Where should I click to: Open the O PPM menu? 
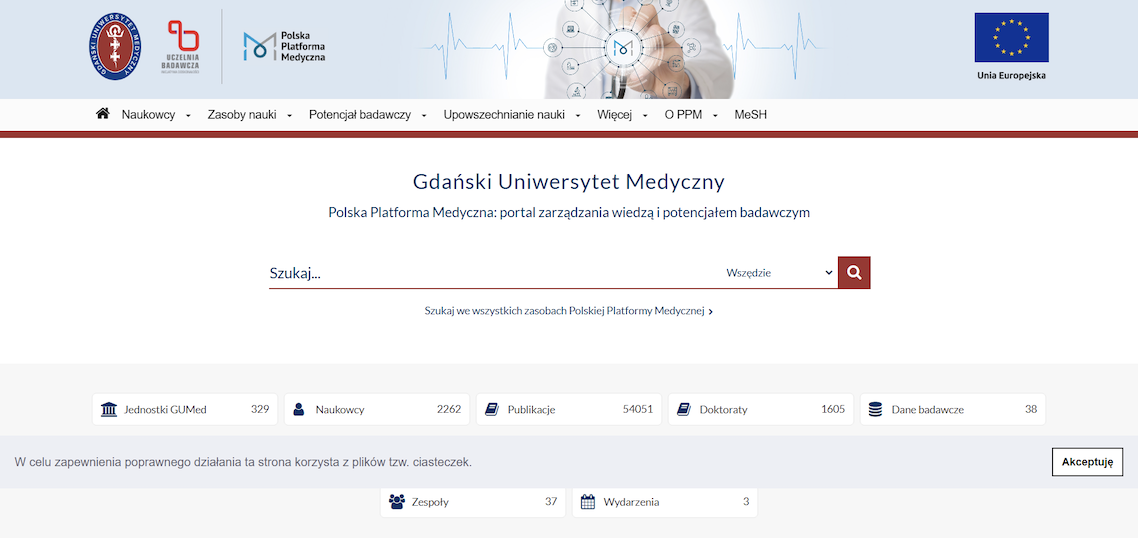pos(683,115)
